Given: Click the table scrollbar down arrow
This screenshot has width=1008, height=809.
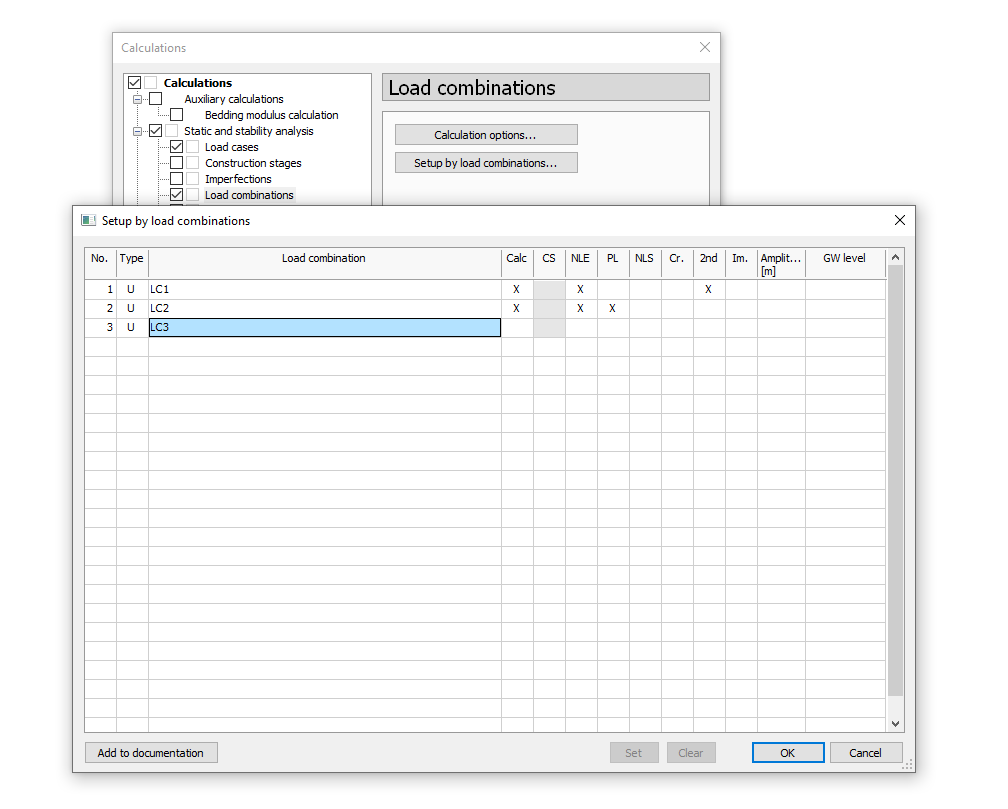Looking at the screenshot, I should point(895,724).
